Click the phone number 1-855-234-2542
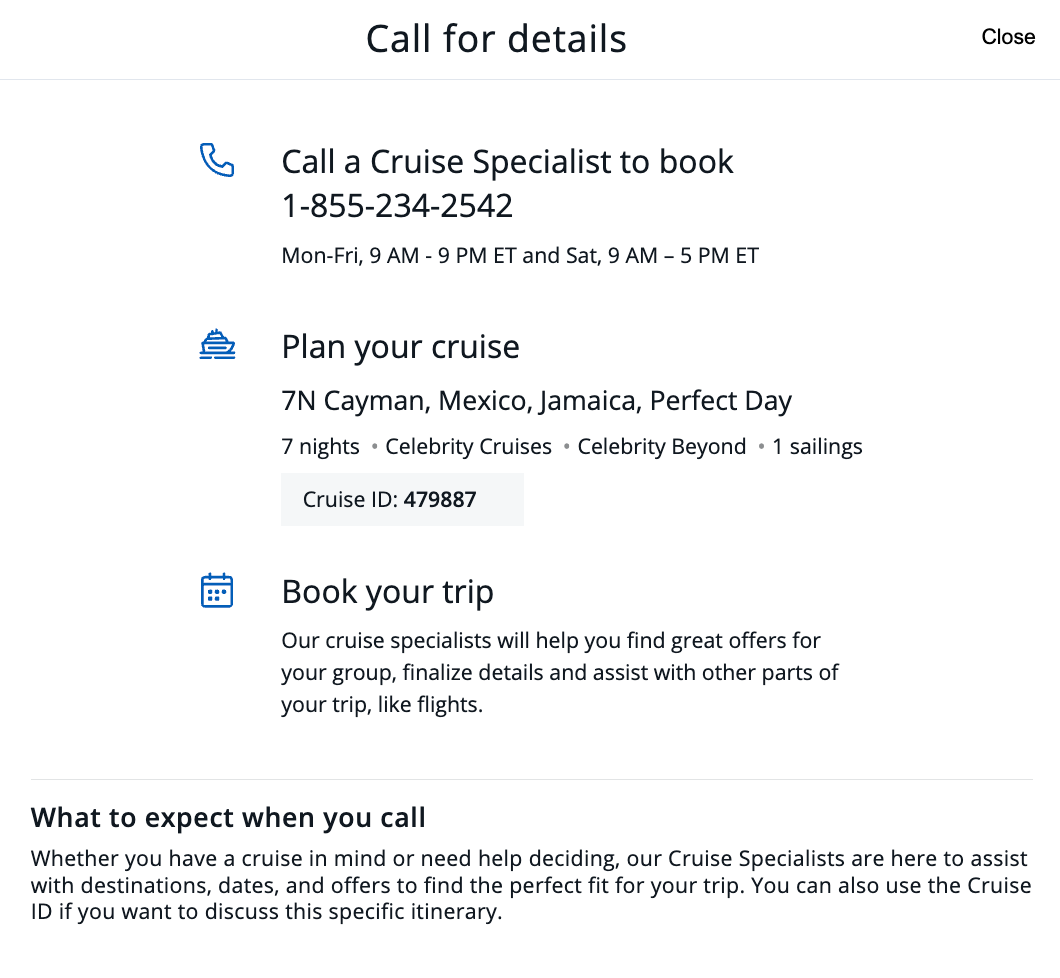Screen dimensions: 1060x978 point(396,205)
